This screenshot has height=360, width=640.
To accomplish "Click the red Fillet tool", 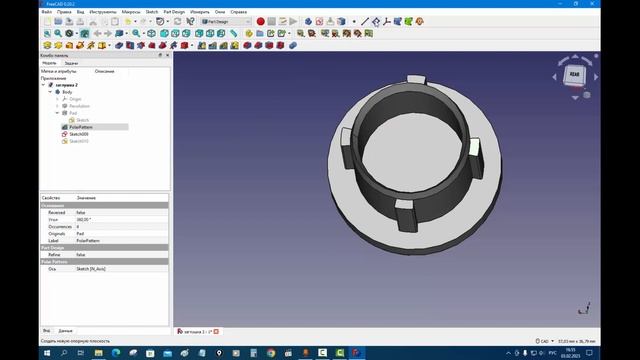I will (x=247, y=45).
